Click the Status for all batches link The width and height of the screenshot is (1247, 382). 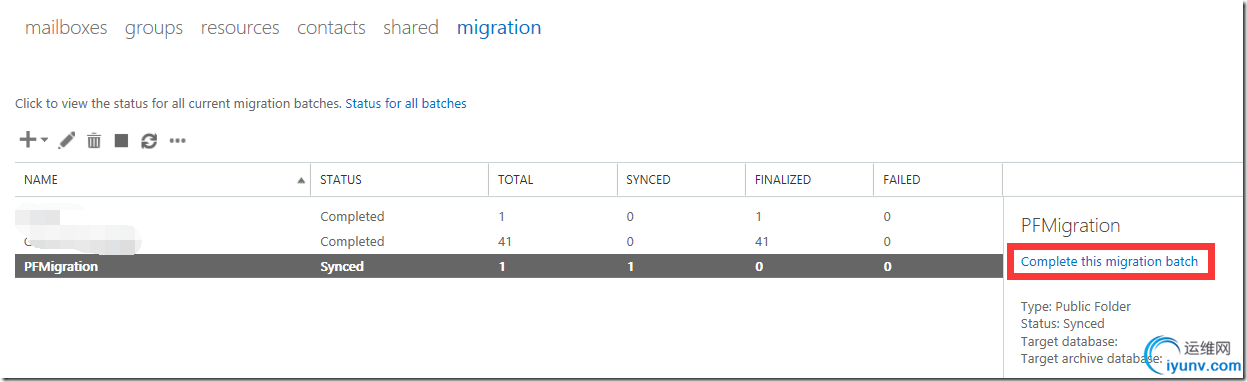406,103
